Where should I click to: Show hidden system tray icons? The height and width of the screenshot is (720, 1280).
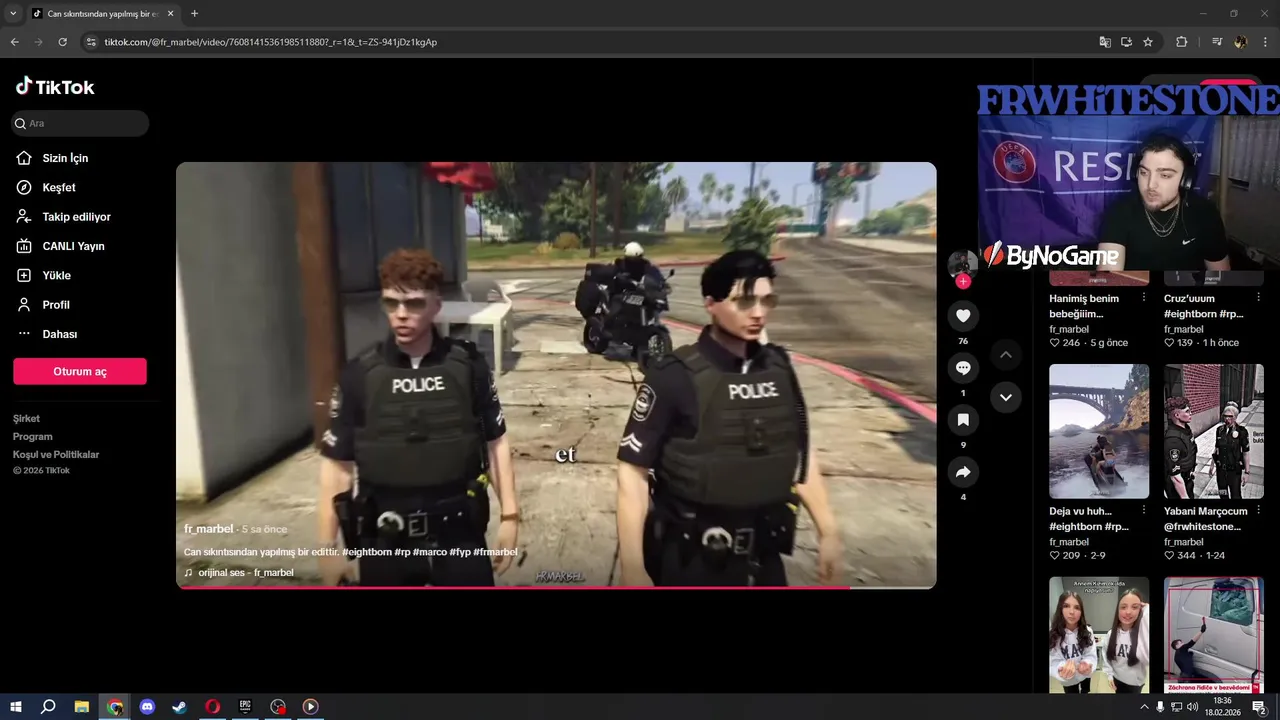pos(1144,707)
